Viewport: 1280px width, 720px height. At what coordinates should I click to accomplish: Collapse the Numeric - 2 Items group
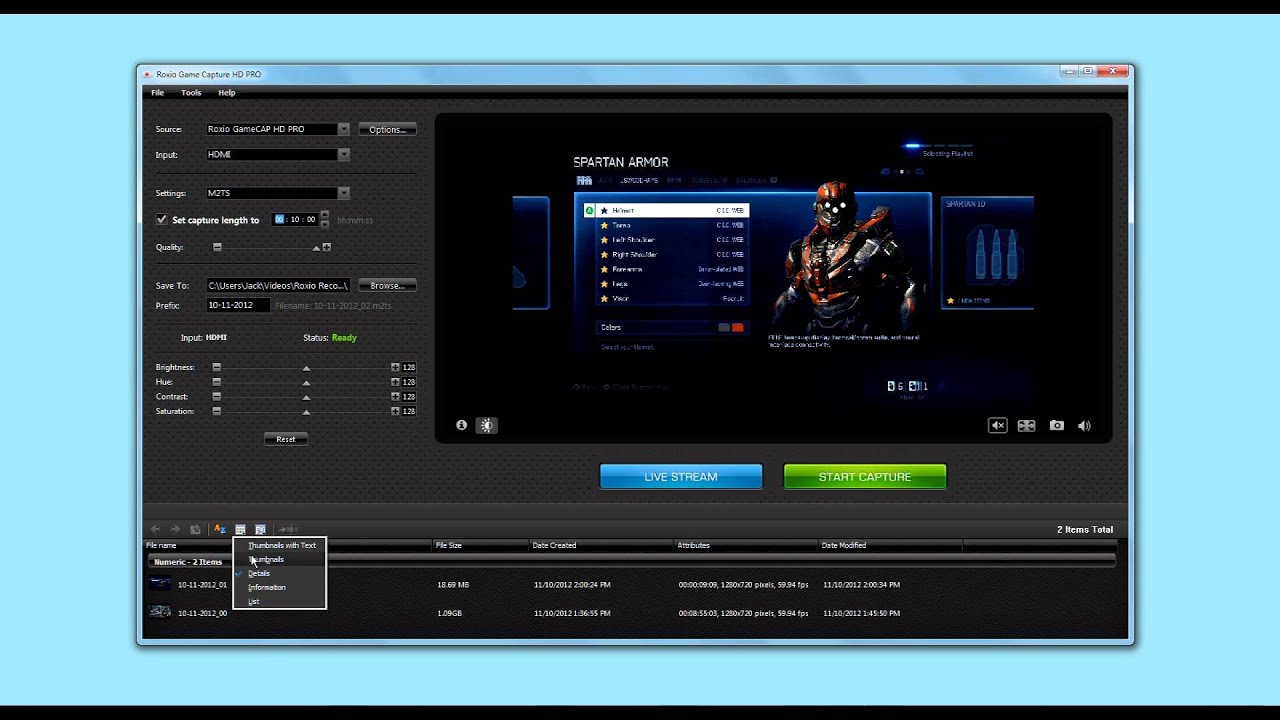[x=188, y=562]
